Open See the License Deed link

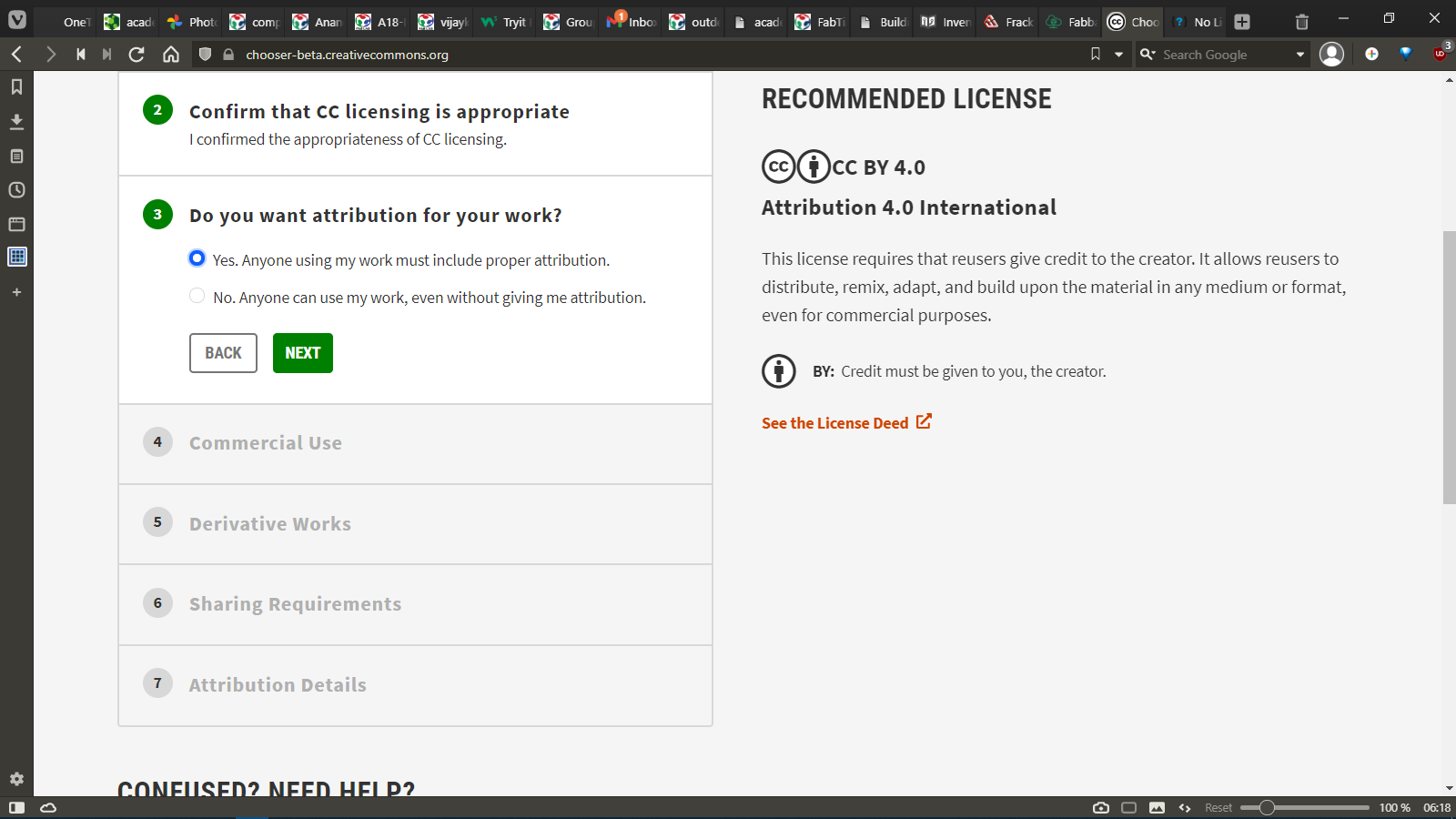846,422
